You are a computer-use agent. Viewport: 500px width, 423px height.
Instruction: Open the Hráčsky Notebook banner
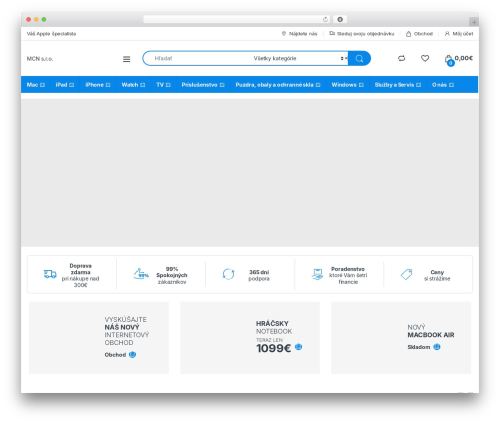pos(250,338)
